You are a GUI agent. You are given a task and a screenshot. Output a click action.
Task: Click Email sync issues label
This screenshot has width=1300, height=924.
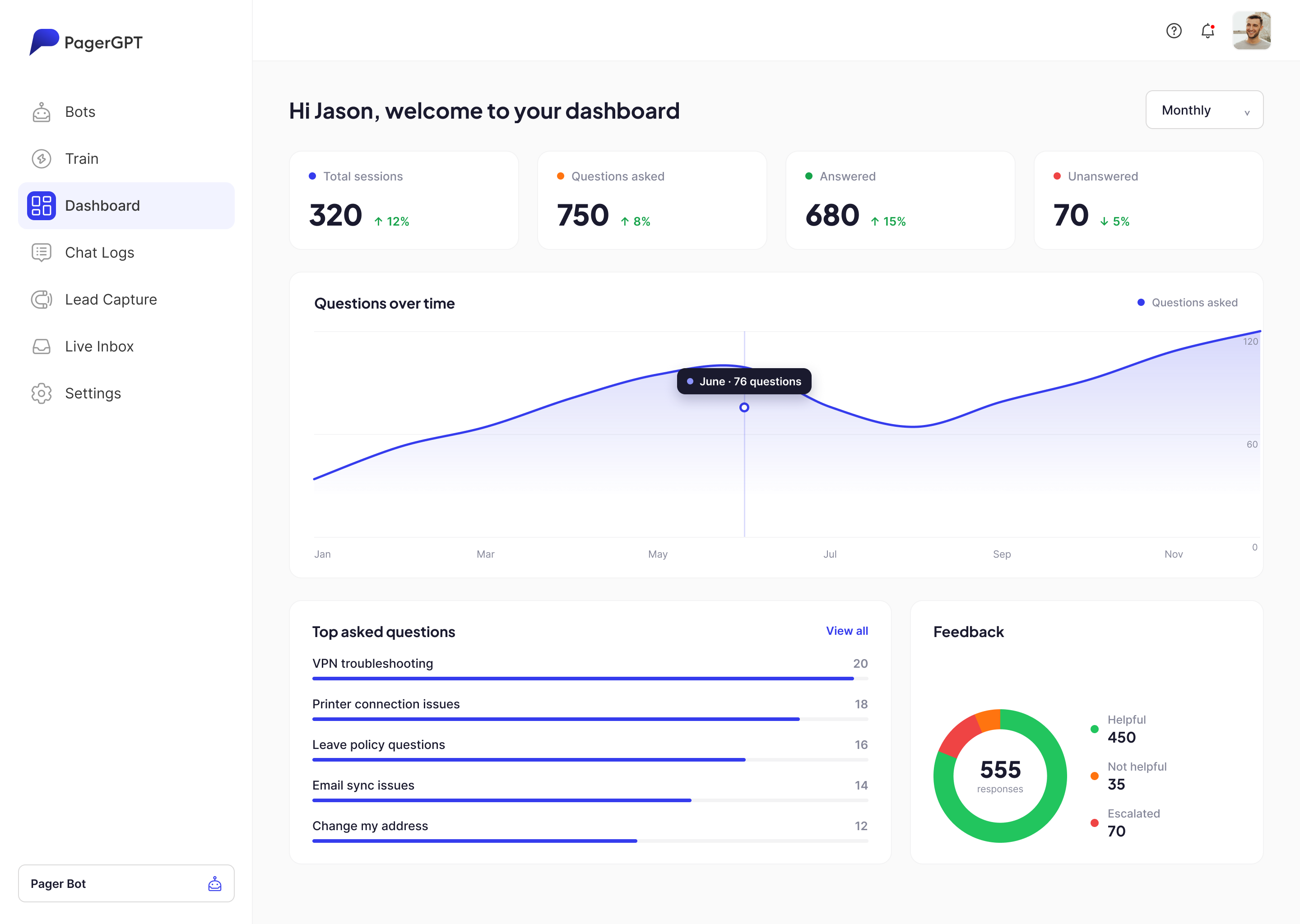pos(363,785)
